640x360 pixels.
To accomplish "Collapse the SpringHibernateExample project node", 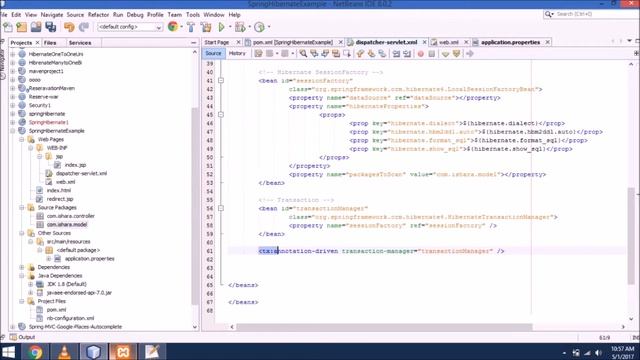I will click(13, 131).
